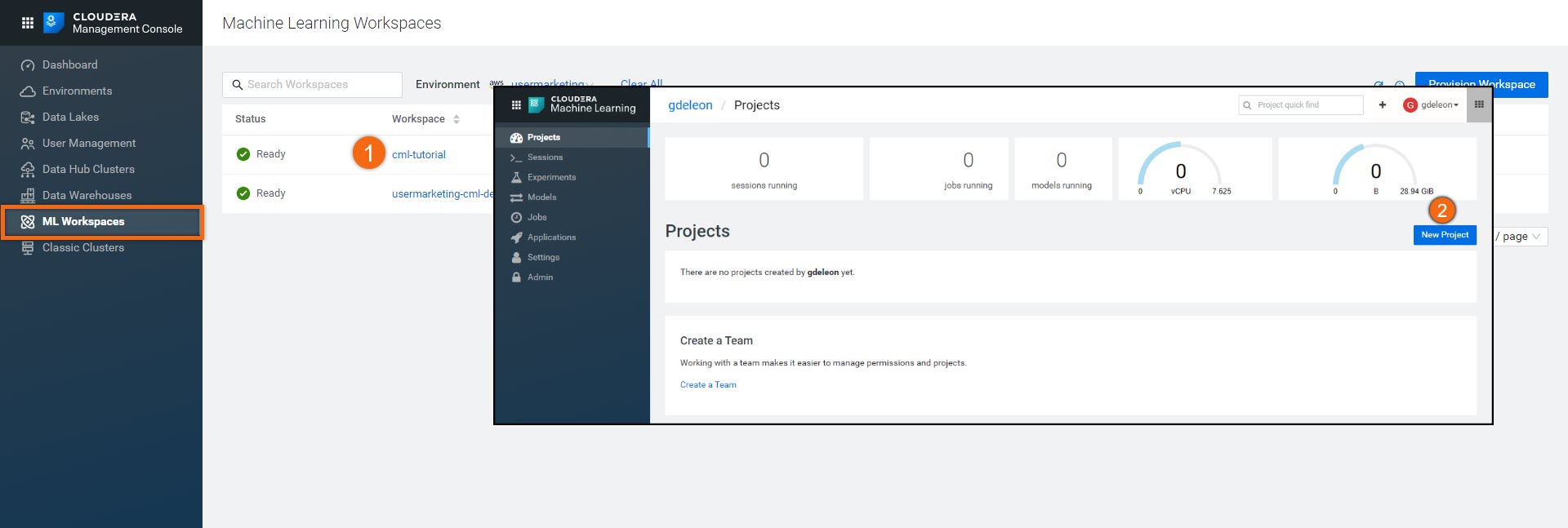This screenshot has height=528, width=1568.
Task: Click the Settings user icon
Action: click(516, 257)
